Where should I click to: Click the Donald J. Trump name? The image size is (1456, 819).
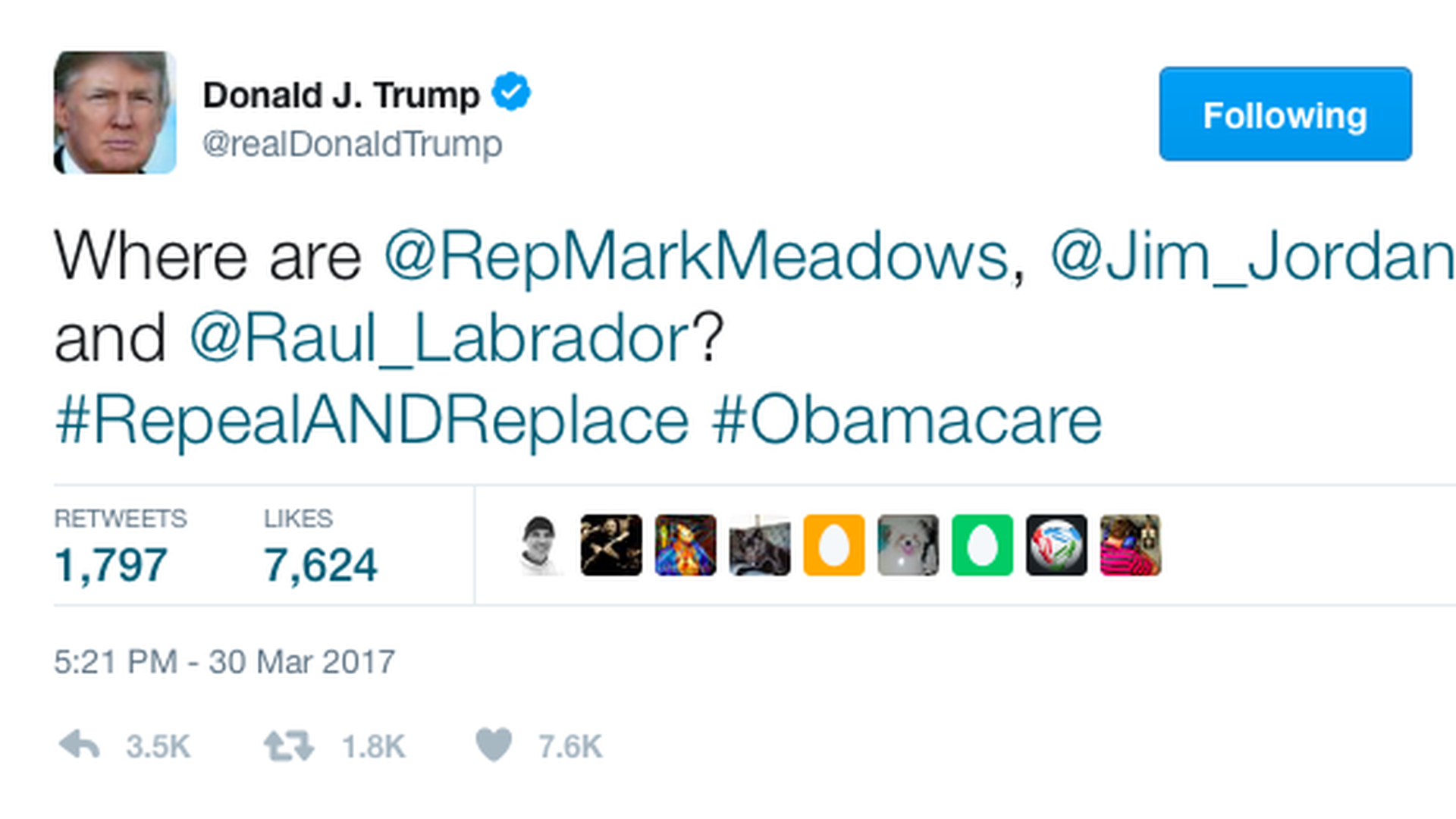[341, 96]
